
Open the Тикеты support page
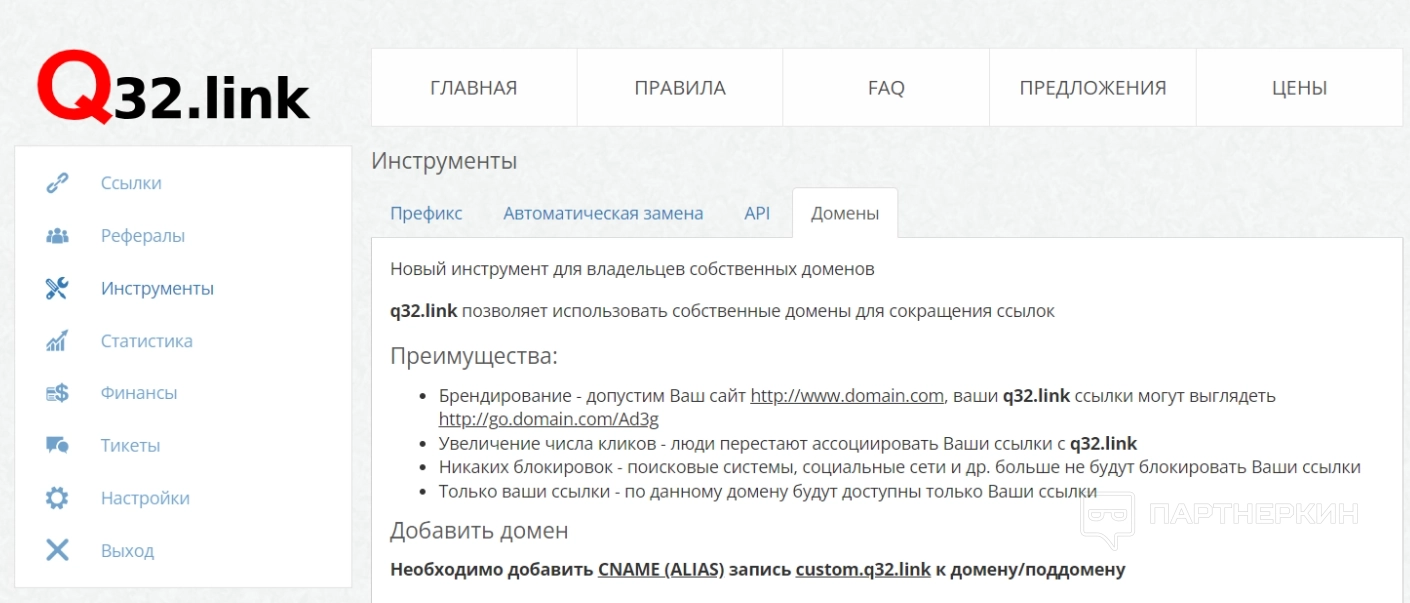[130, 446]
